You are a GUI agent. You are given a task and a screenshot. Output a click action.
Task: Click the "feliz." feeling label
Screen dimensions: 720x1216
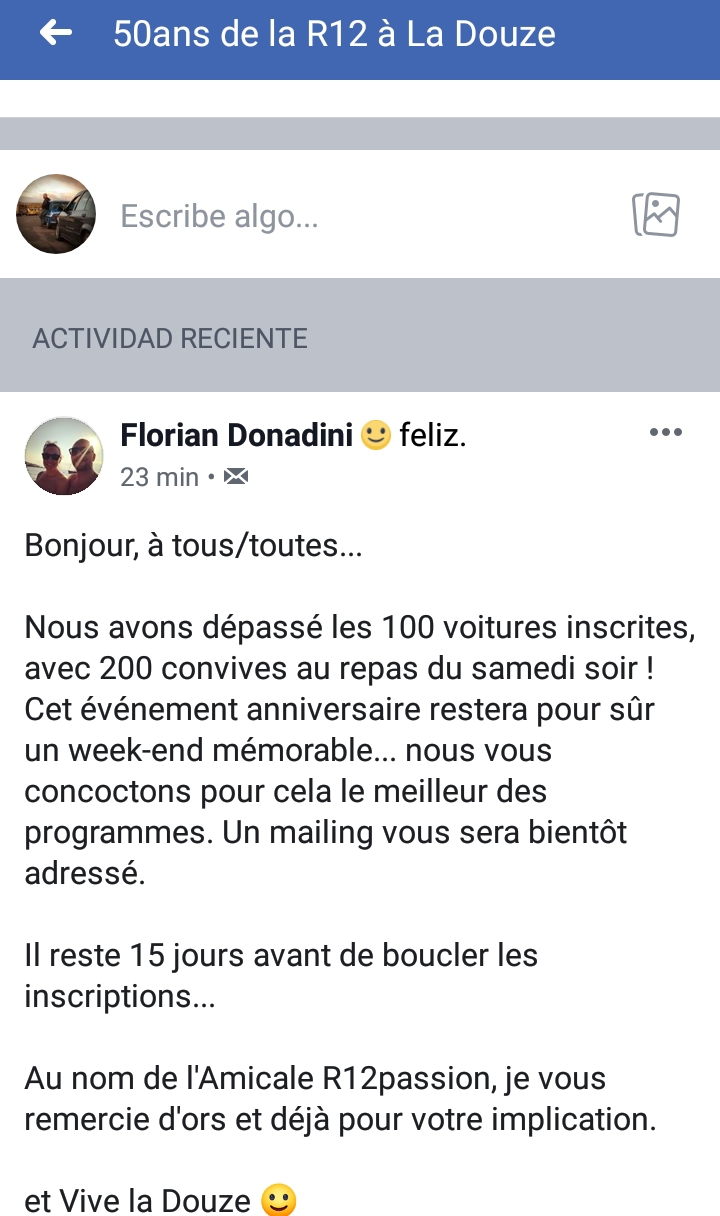pos(433,436)
